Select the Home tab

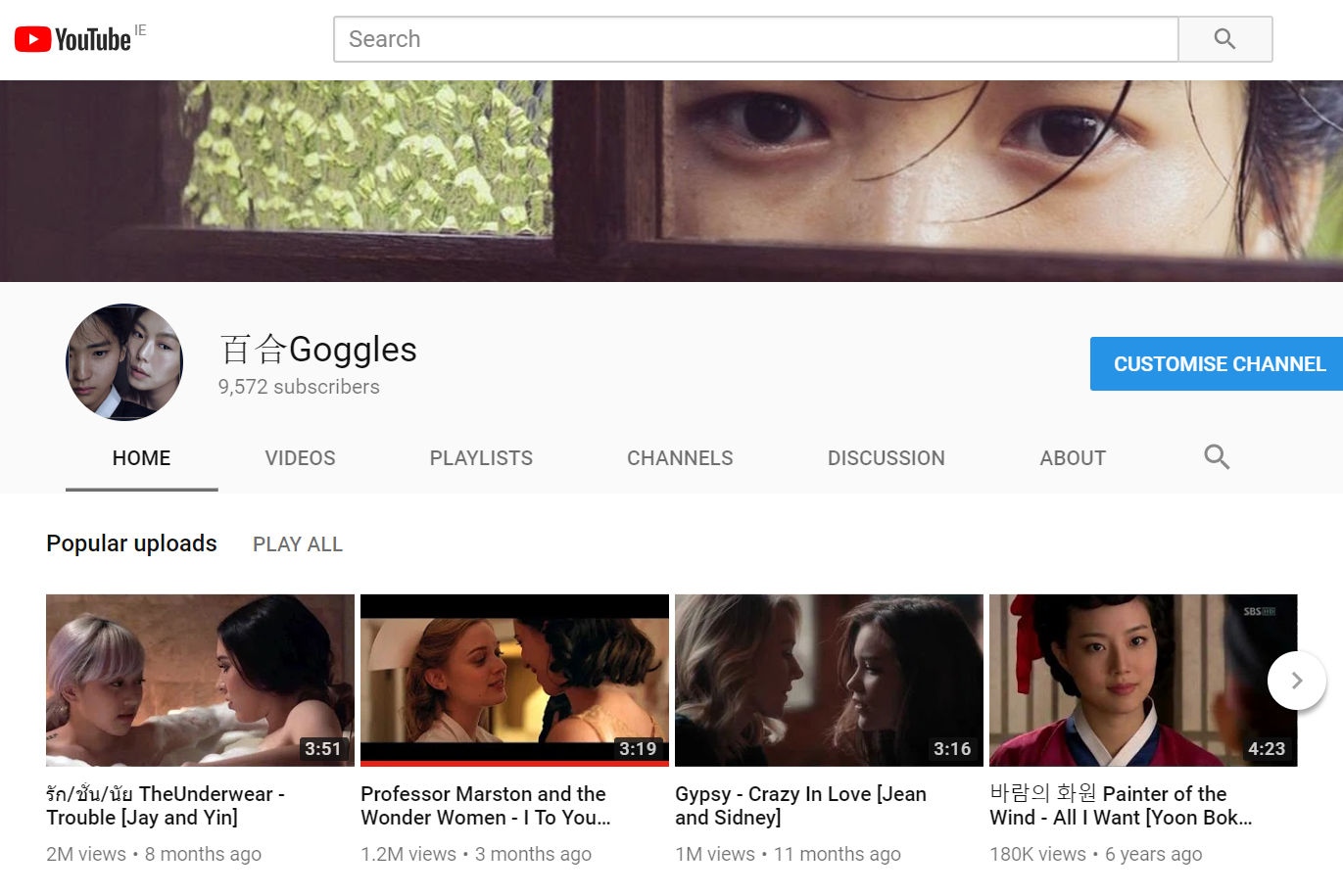point(141,458)
